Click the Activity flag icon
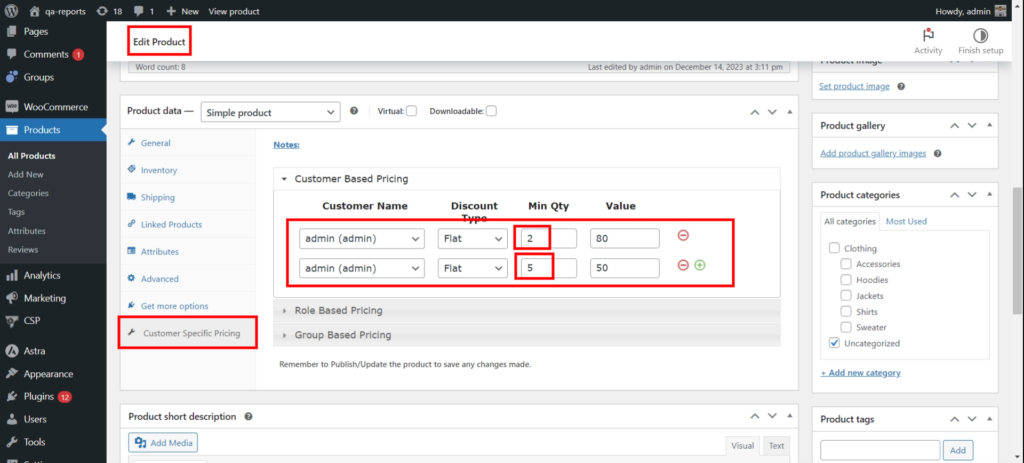 [929, 36]
